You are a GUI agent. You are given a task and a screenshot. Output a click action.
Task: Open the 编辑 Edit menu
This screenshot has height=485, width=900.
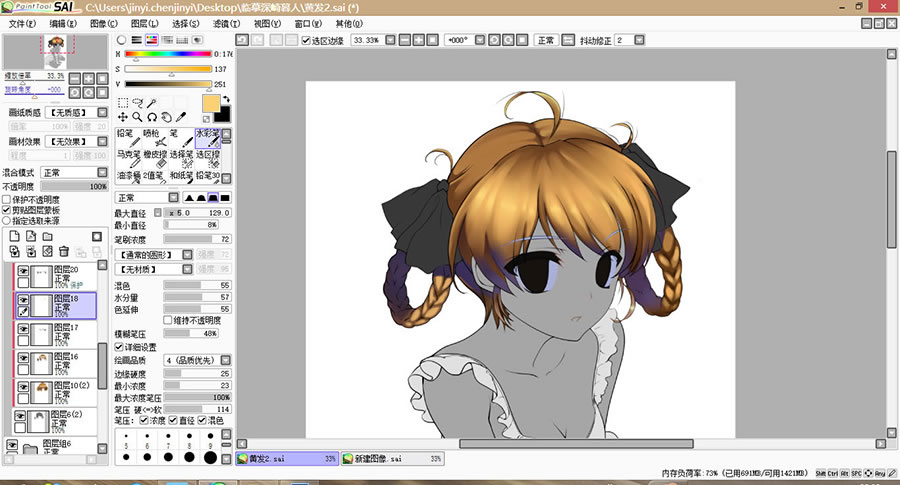[63, 24]
